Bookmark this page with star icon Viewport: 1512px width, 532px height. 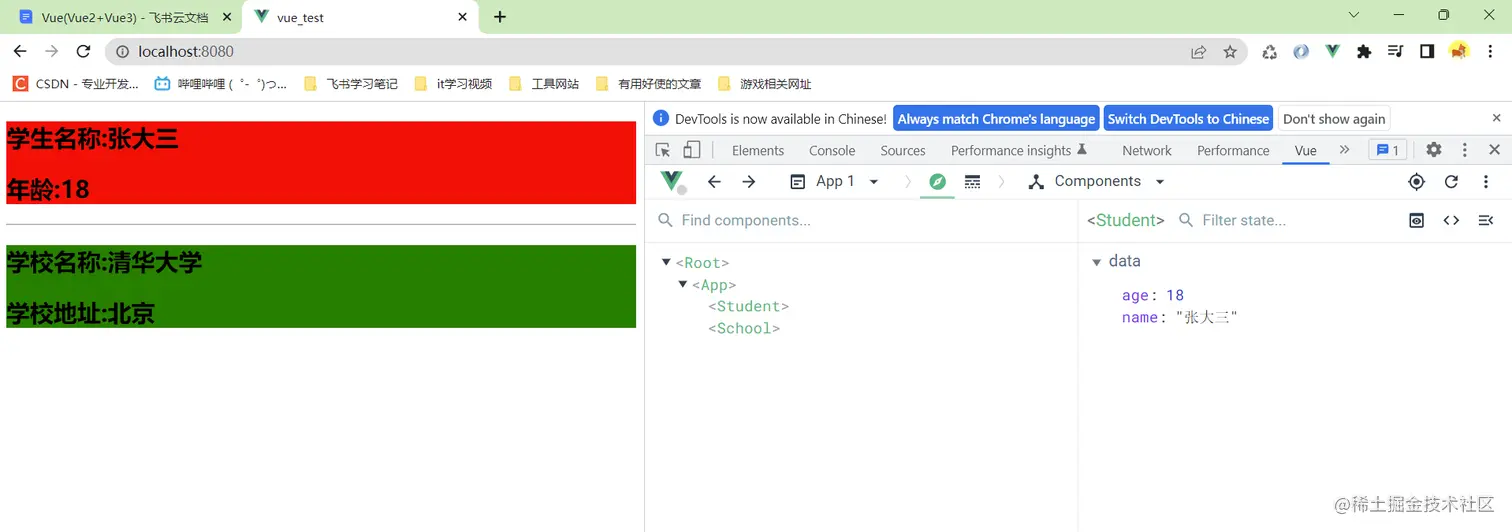(x=1230, y=52)
